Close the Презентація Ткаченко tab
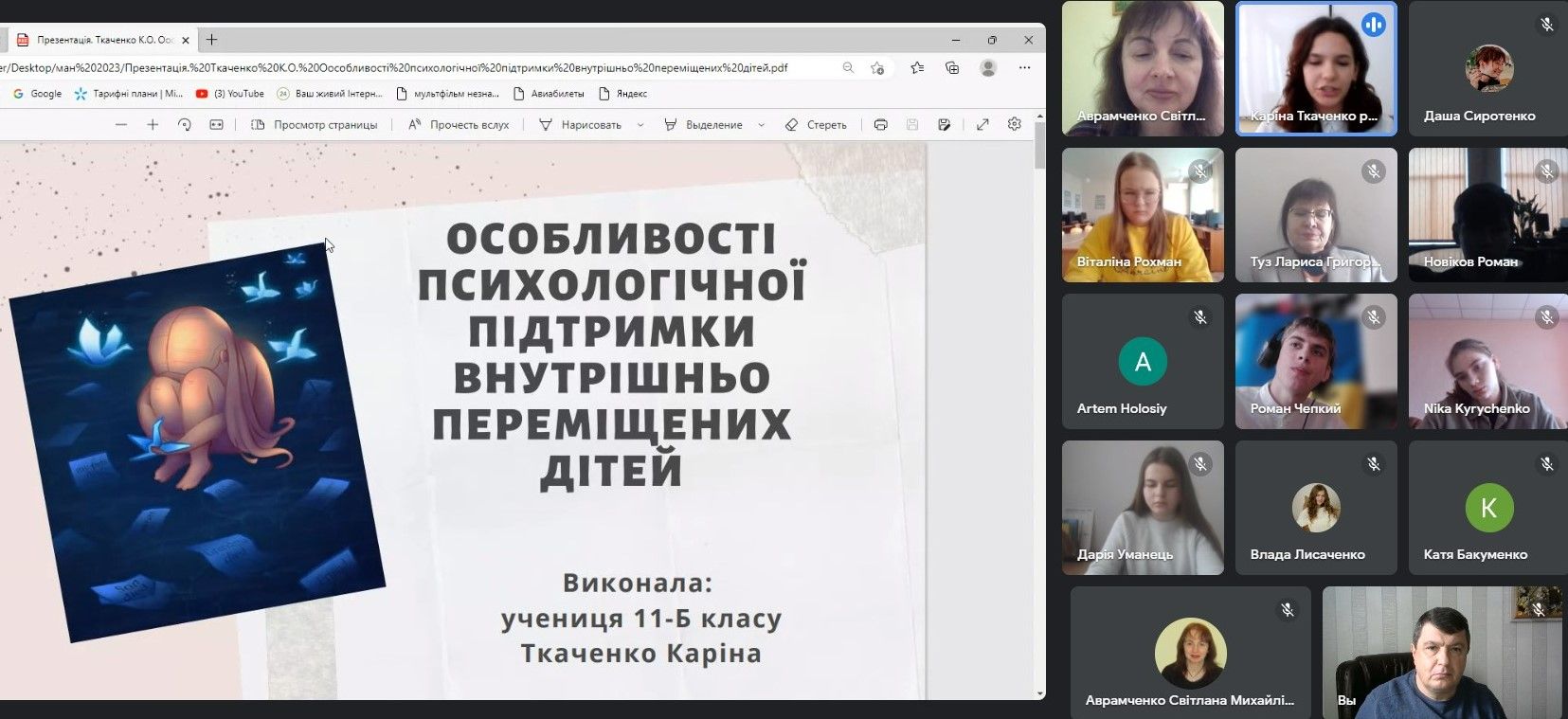This screenshot has width=1568, height=719. pyautogui.click(x=186, y=40)
